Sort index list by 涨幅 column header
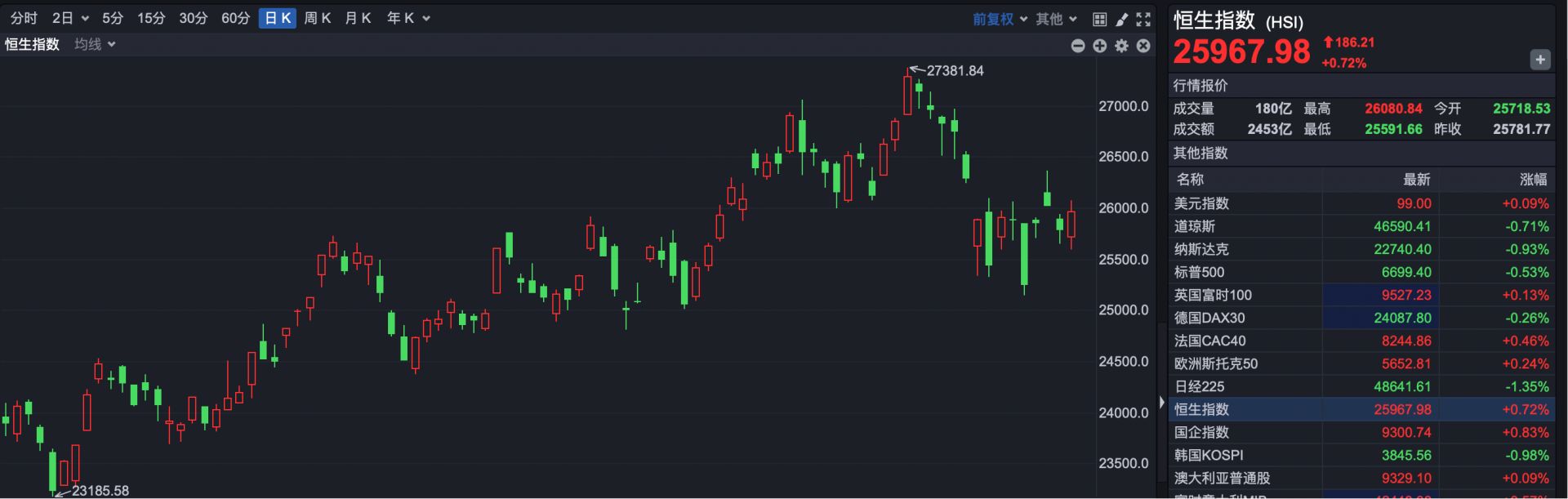Image resolution: width=1568 pixels, height=499 pixels. click(x=1532, y=180)
